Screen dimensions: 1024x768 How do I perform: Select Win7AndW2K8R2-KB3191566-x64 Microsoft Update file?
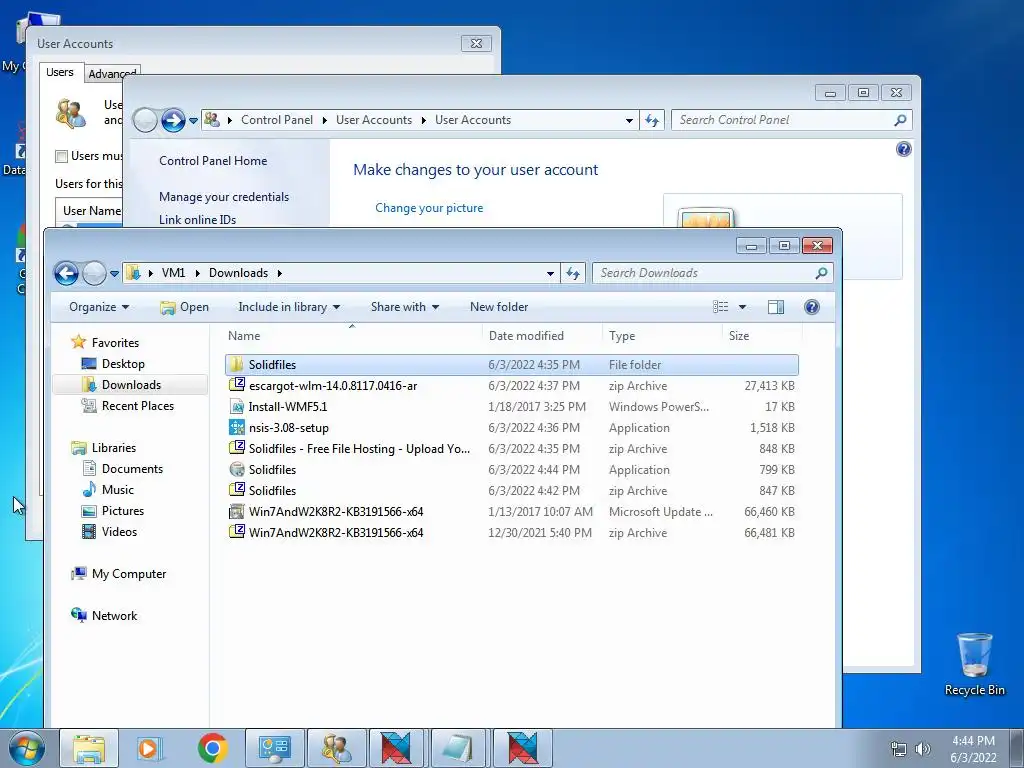tap(511, 511)
